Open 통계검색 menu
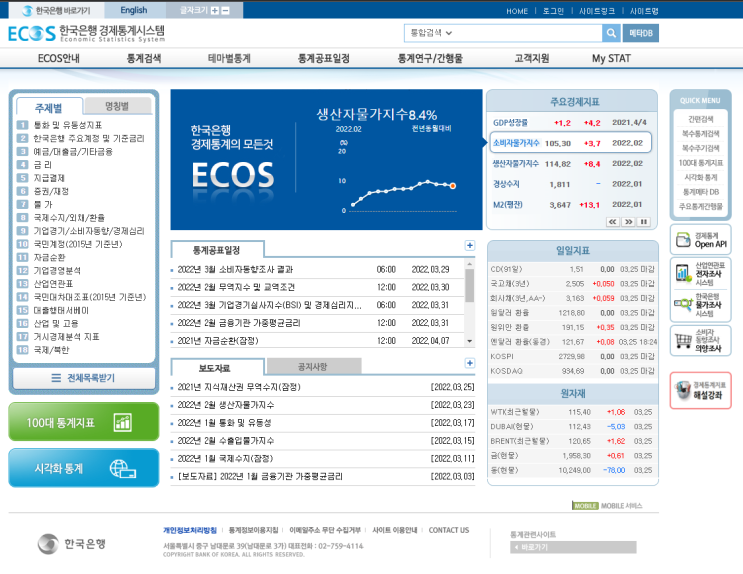 pyautogui.click(x=144, y=58)
